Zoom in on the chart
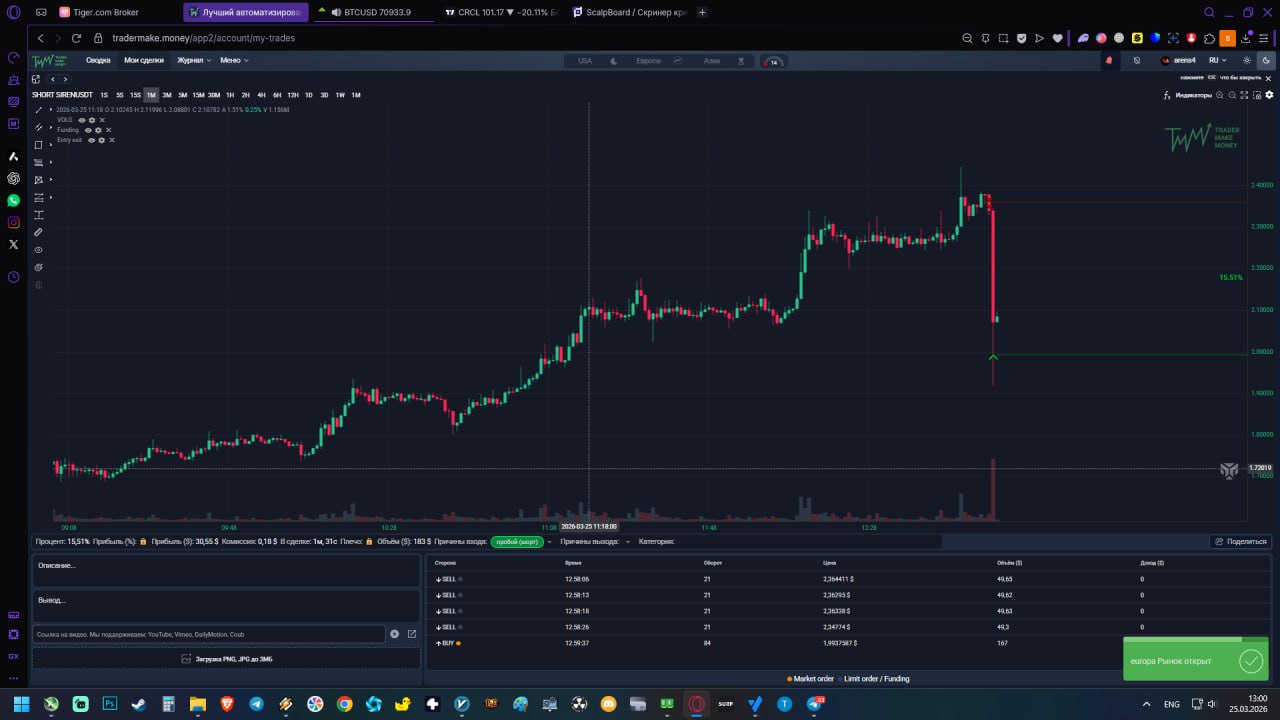The width and height of the screenshot is (1280, 720). (1219, 95)
